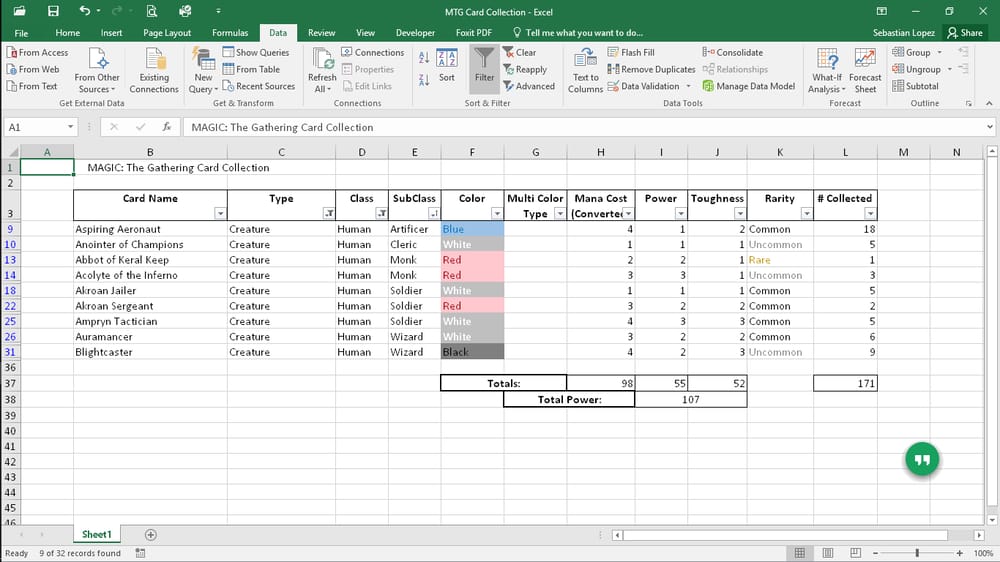Open the Group dropdown arrow

click(939, 52)
